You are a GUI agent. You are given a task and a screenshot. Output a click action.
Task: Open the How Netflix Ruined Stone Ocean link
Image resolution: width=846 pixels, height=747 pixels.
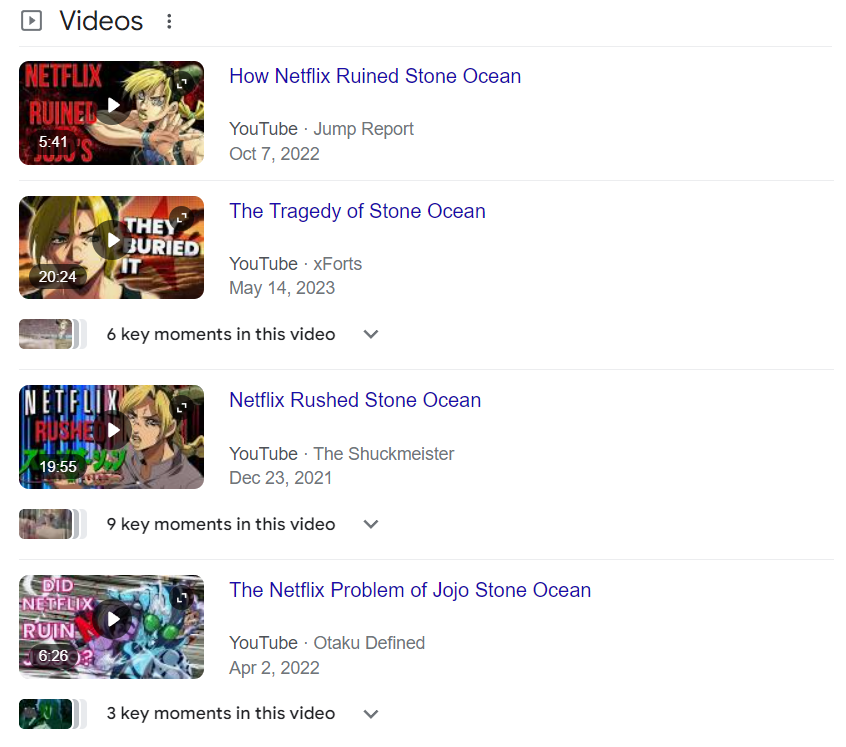point(375,76)
